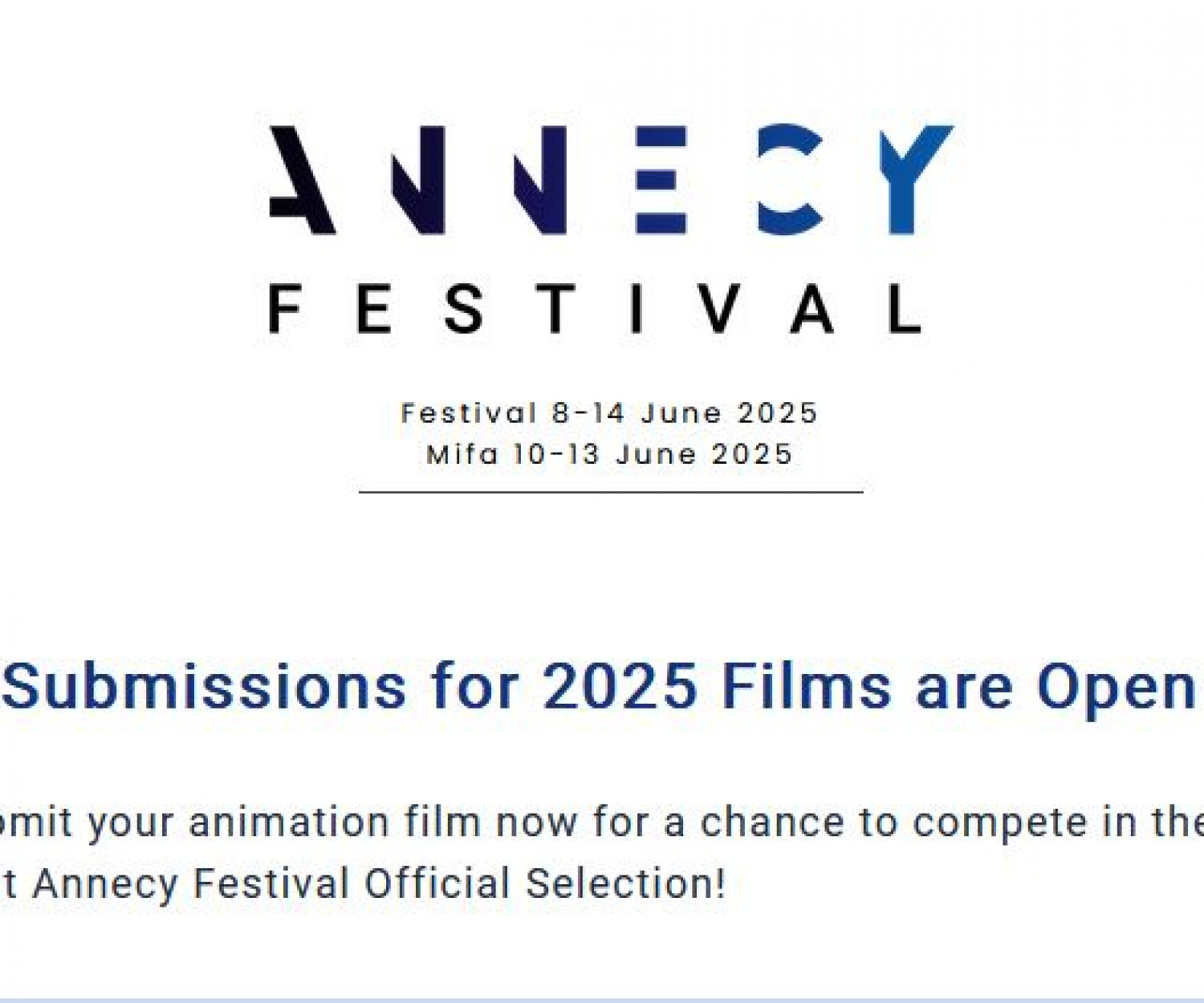Screen dimensions: 1204x1003
Task: Click the letter S in FESTIVAL
Action: (464, 309)
